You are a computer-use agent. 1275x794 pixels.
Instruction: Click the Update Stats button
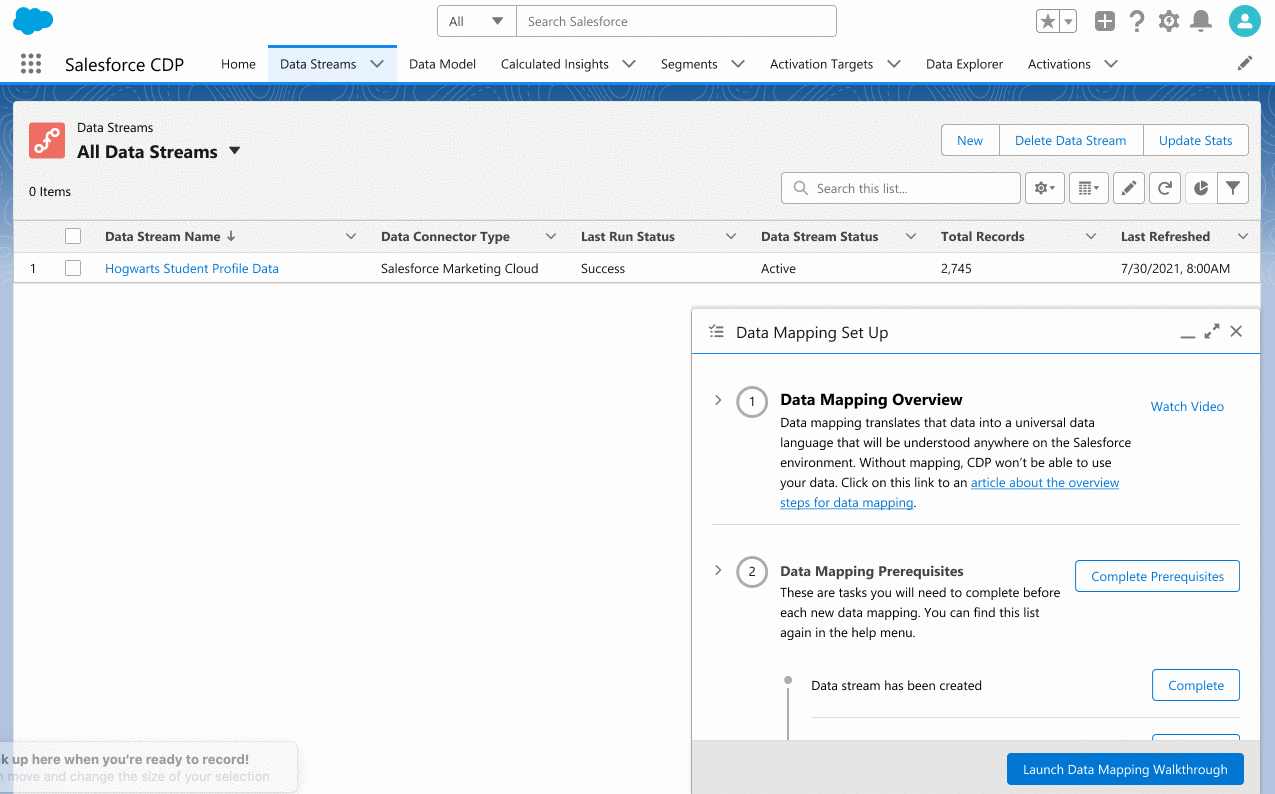[1195, 140]
